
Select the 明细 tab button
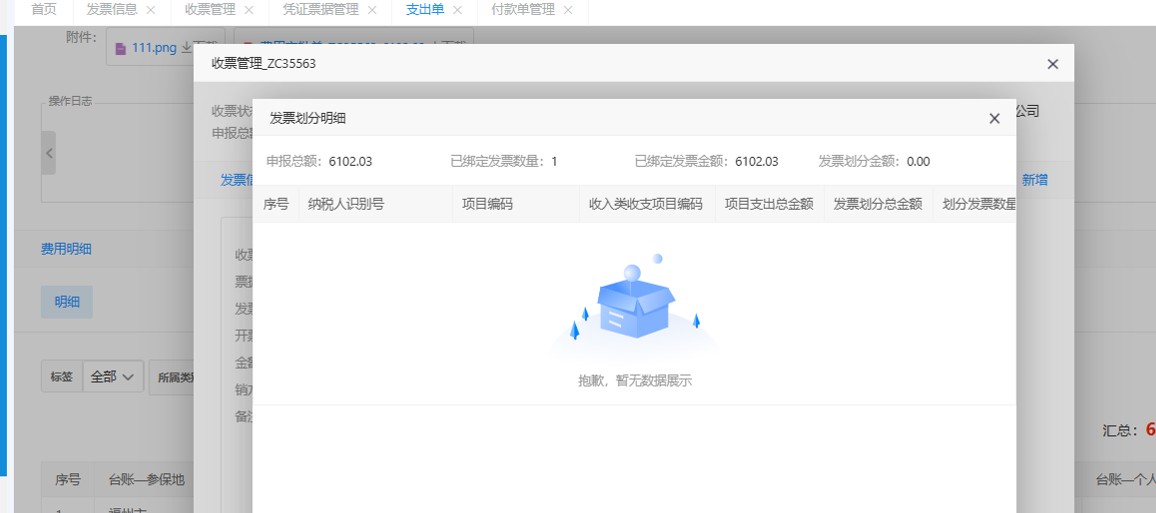pyautogui.click(x=66, y=302)
